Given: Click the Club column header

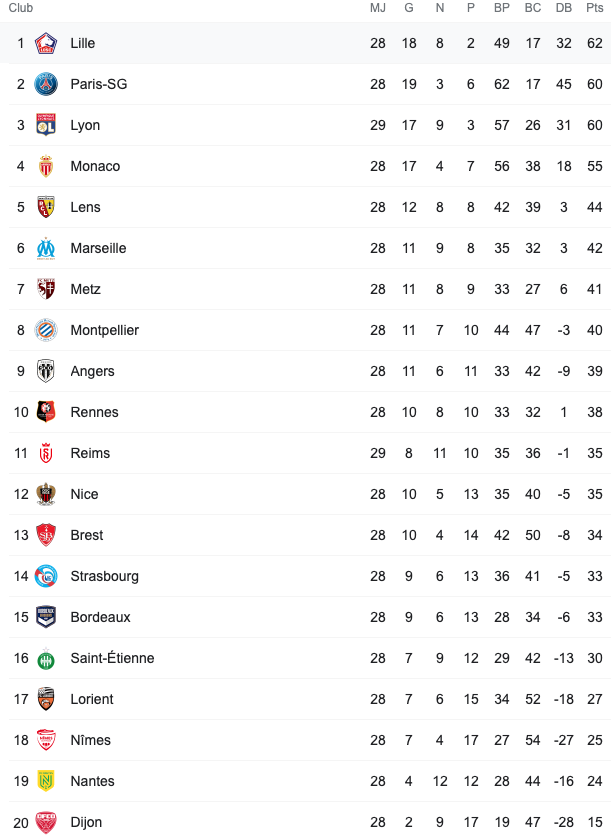Looking at the screenshot, I should click(21, 8).
